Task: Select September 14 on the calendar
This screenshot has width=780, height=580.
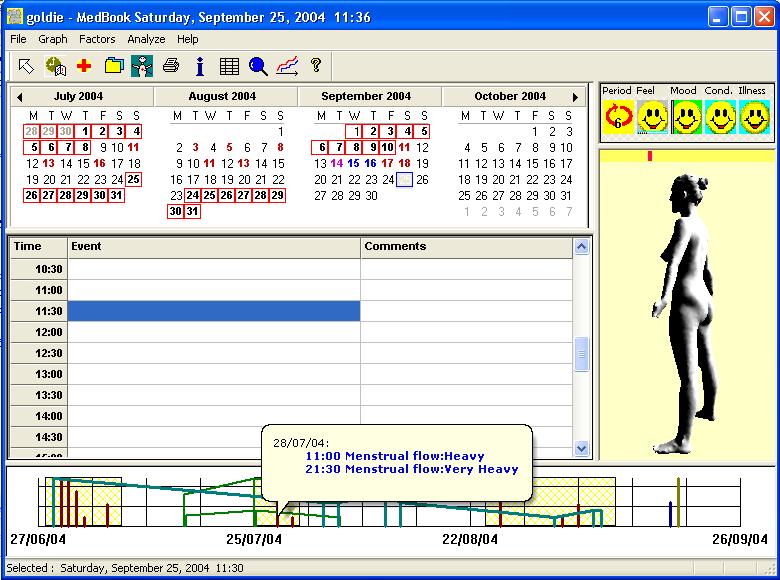Action: [x=337, y=163]
